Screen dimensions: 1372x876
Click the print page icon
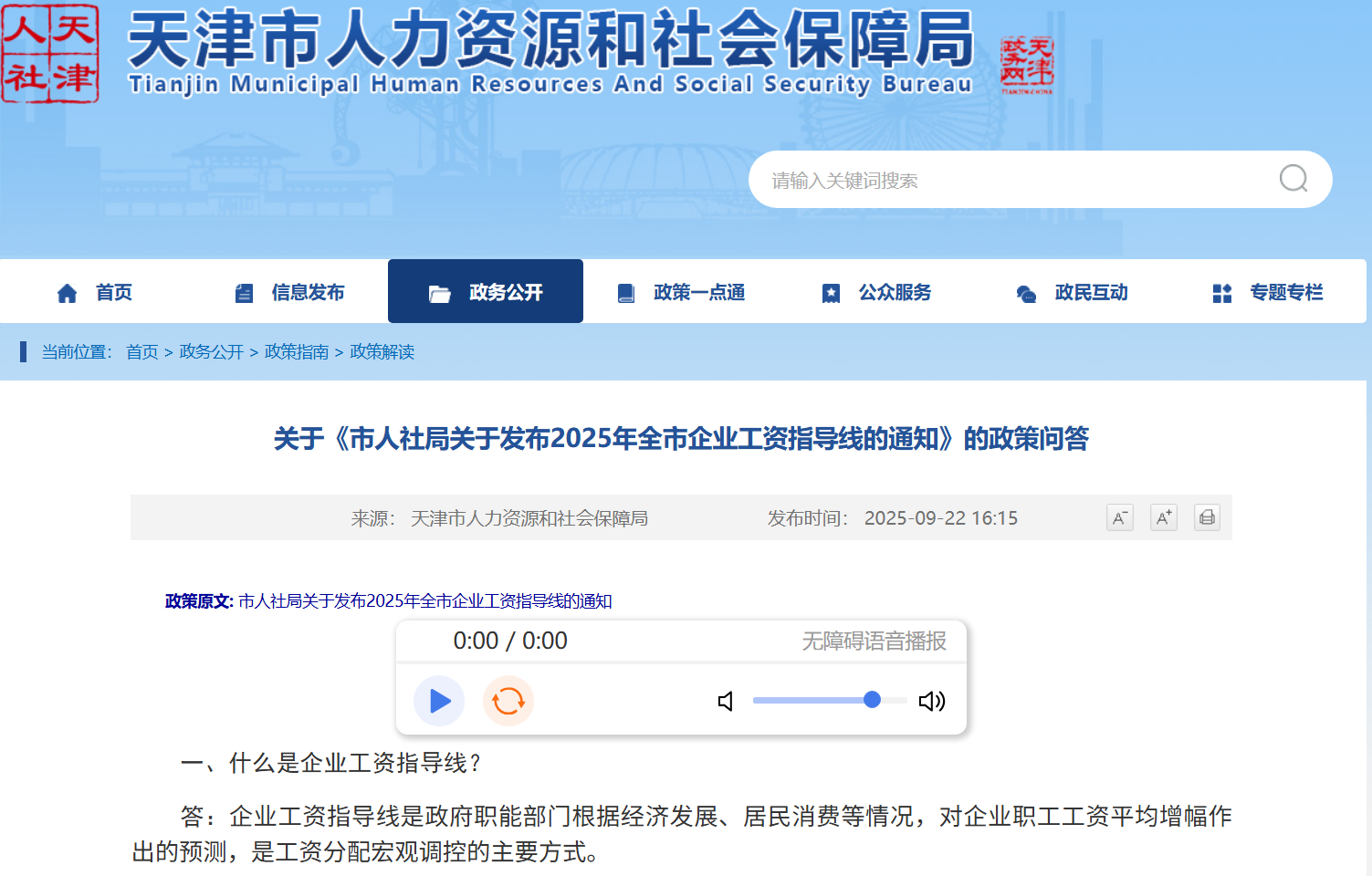(1207, 518)
